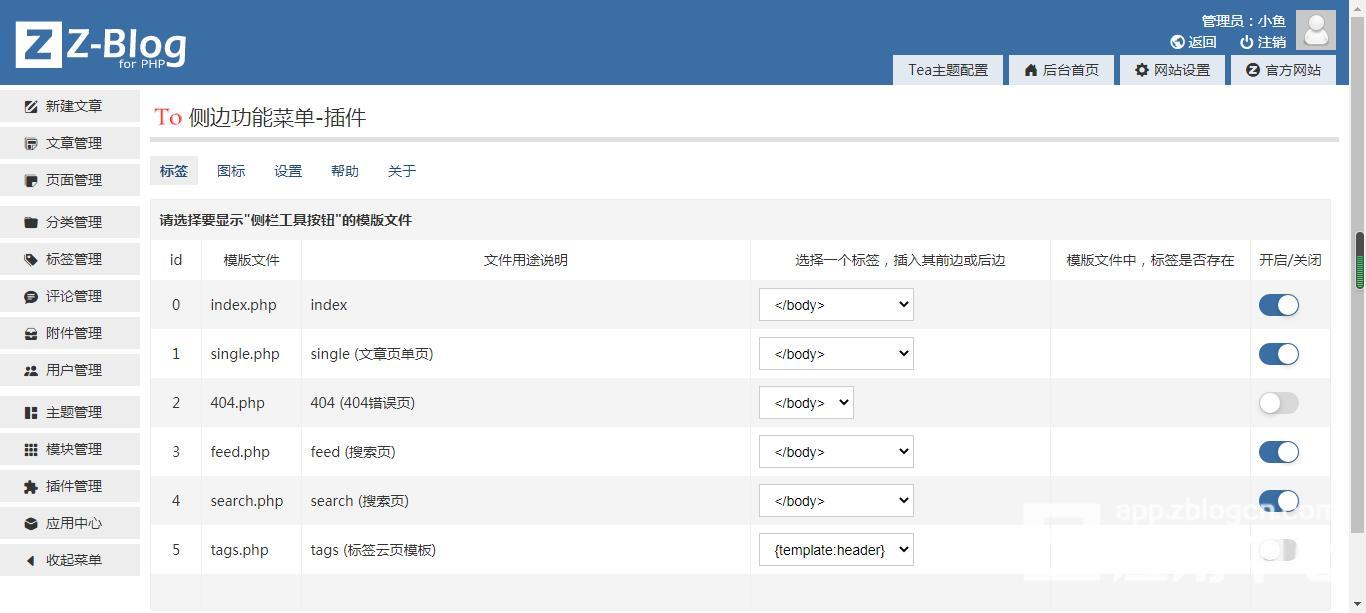The image size is (1366, 613).
Task: Open 网站设置 page
Action: pos(1172,70)
